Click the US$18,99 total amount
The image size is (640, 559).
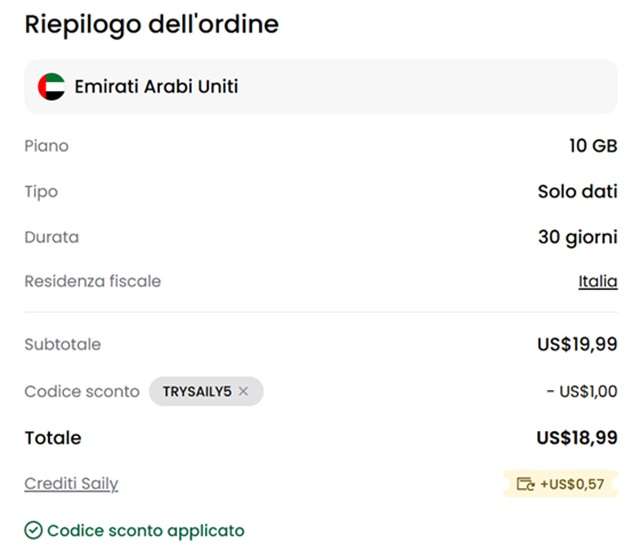576,438
